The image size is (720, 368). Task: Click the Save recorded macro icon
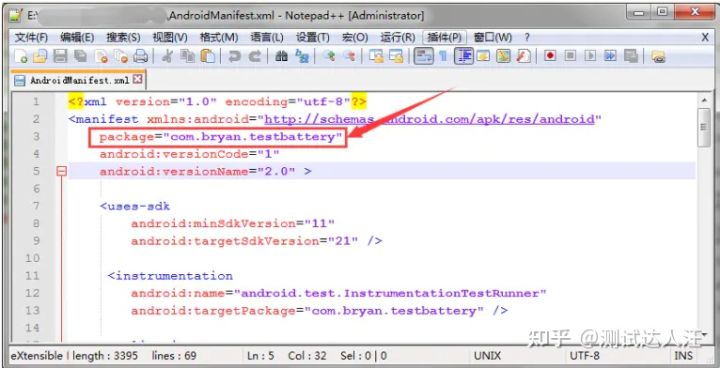[631, 56]
